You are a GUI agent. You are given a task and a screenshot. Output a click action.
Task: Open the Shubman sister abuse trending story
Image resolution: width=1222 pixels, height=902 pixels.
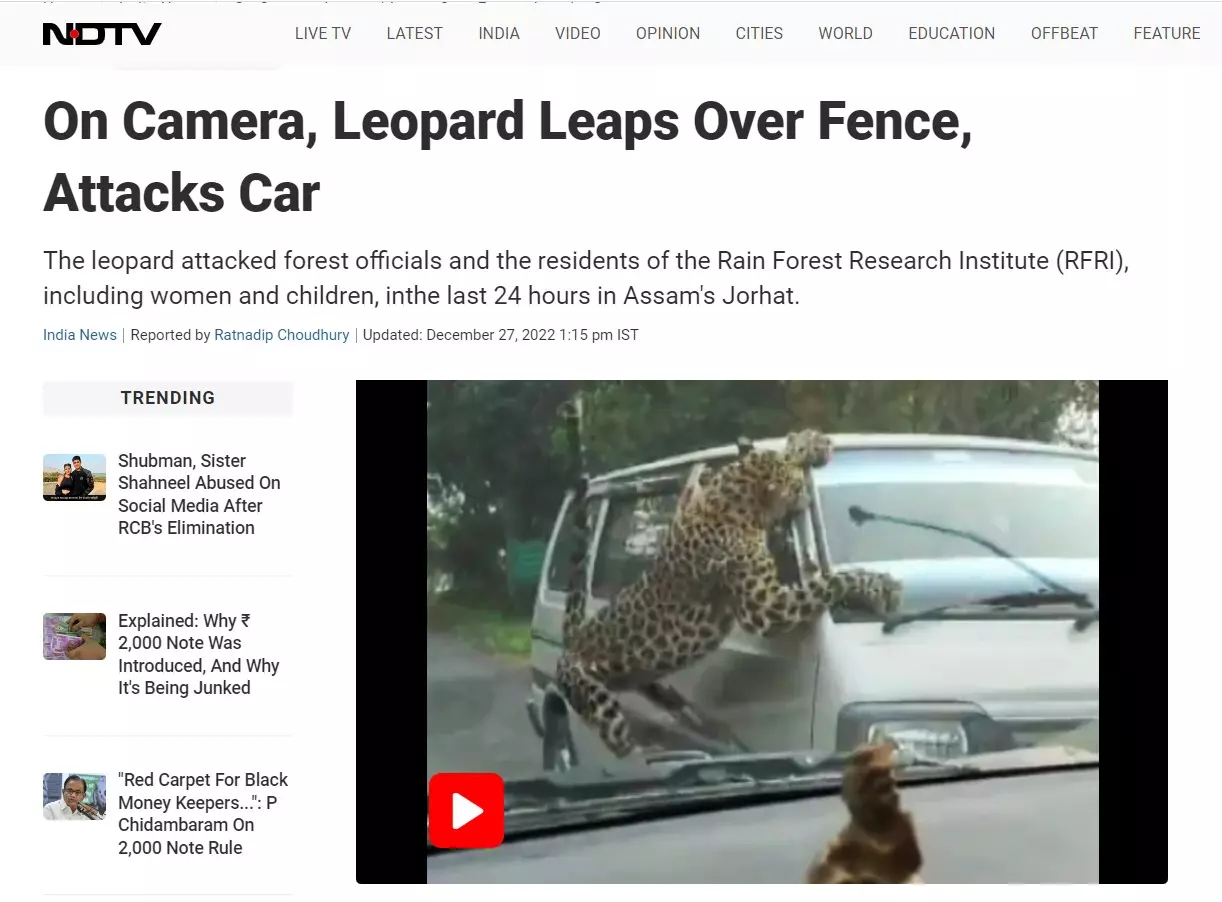click(x=199, y=494)
